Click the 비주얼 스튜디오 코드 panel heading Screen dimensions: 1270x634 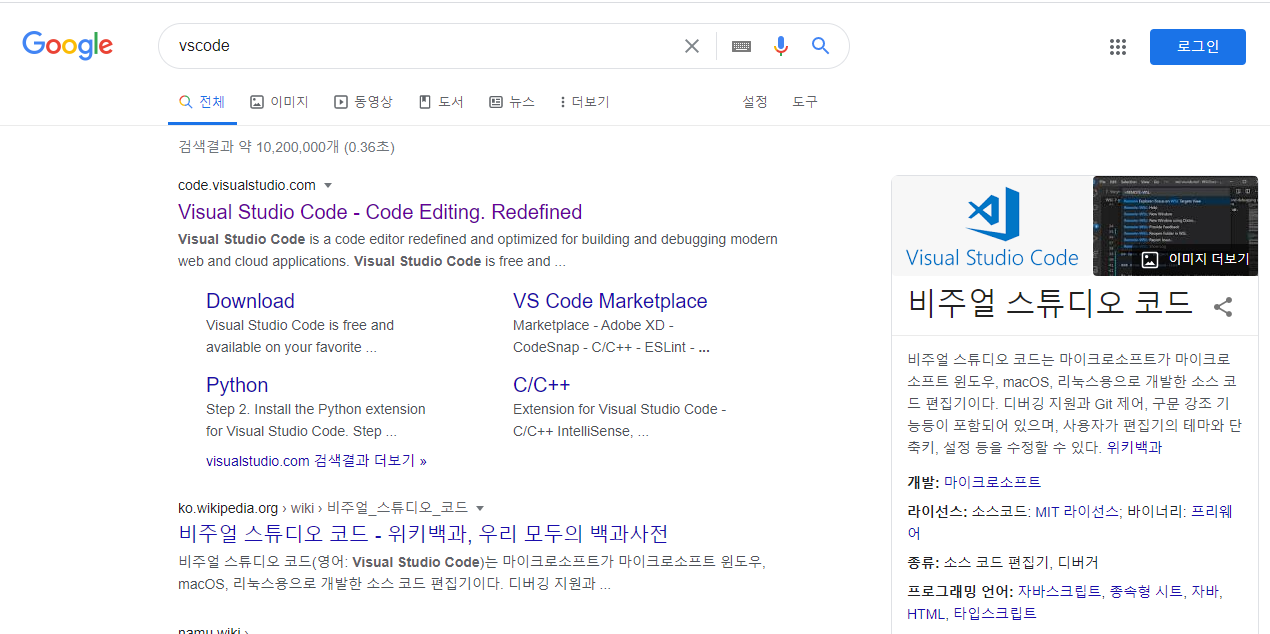[1050, 303]
